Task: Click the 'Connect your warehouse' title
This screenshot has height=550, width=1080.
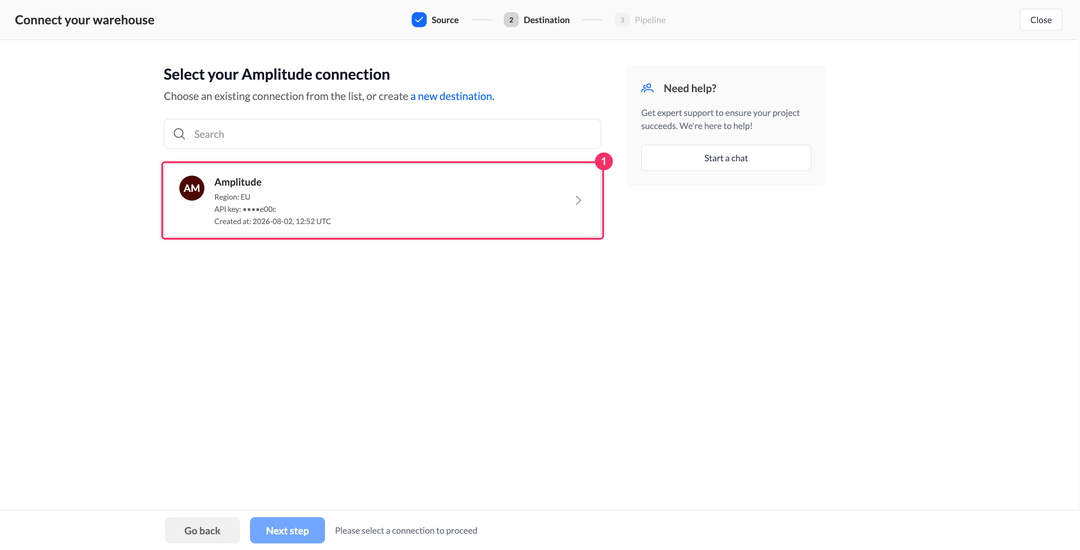Action: 85,20
